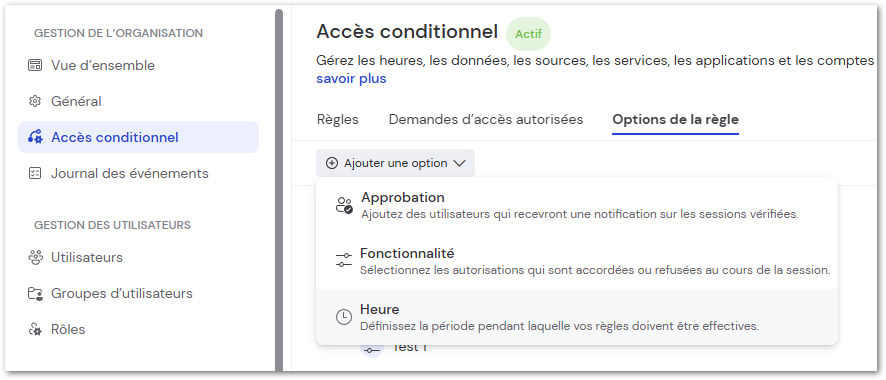
Task: Choose the Approbation menu entry
Action: [x=577, y=206]
